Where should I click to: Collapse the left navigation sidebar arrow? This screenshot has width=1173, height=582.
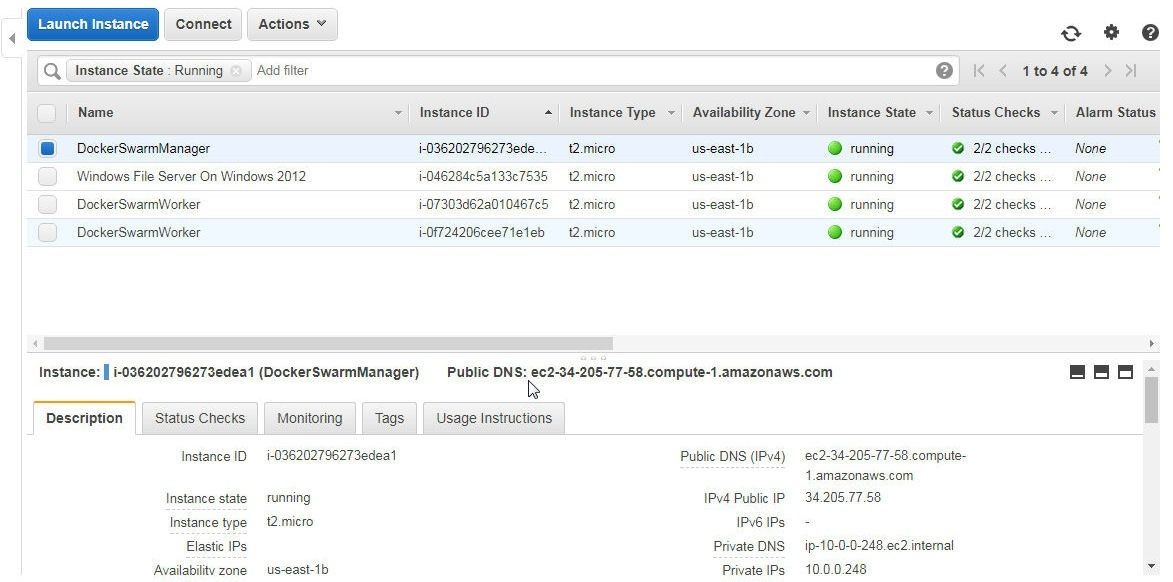(x=12, y=37)
